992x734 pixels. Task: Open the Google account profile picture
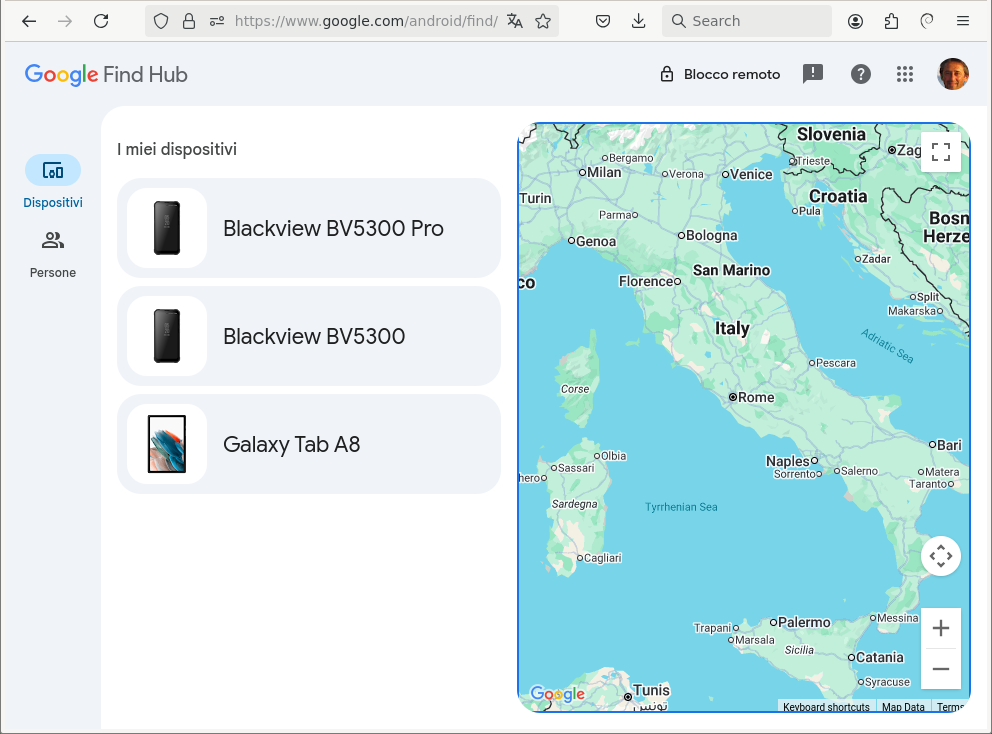pyautogui.click(x=953, y=74)
